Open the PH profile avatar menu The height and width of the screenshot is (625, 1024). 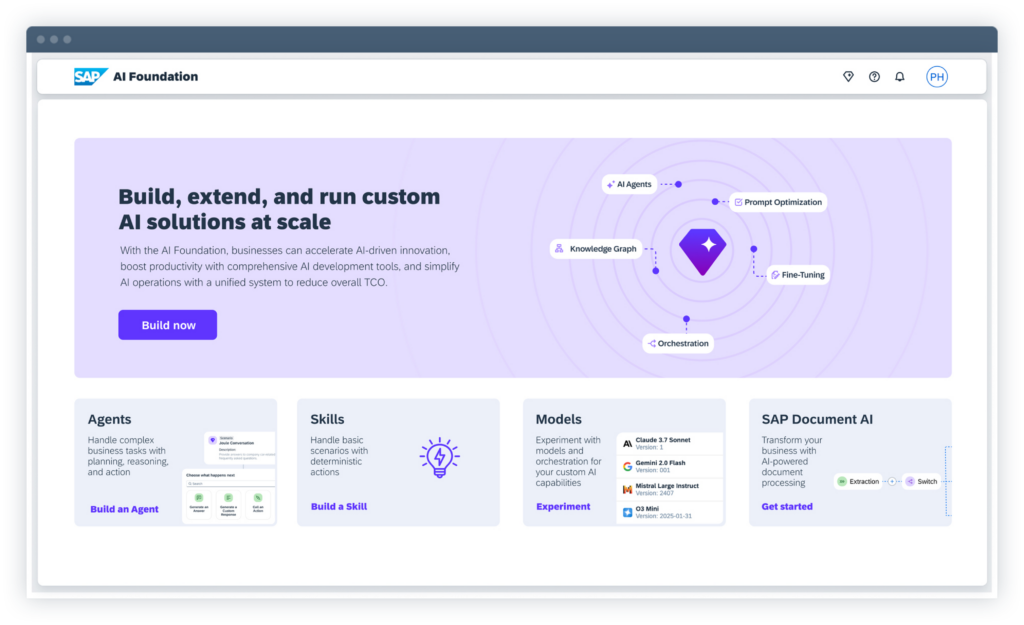(936, 76)
